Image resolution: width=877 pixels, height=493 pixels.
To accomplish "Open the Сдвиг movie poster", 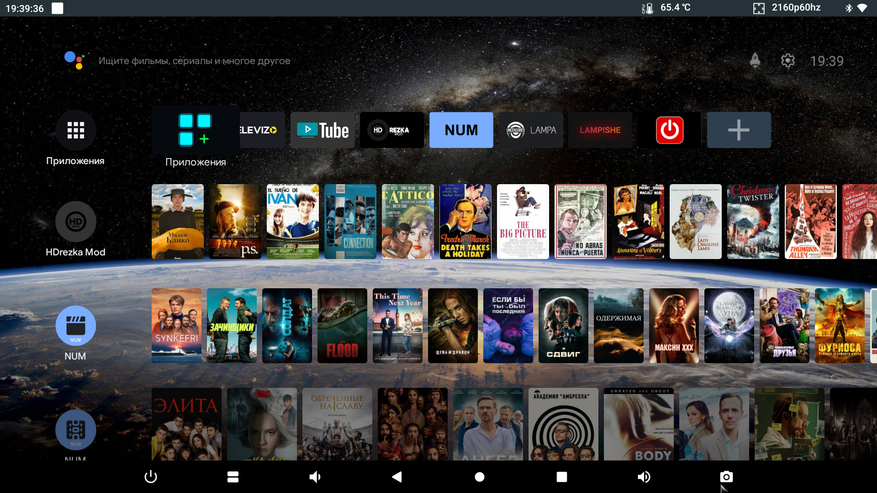I will point(564,326).
